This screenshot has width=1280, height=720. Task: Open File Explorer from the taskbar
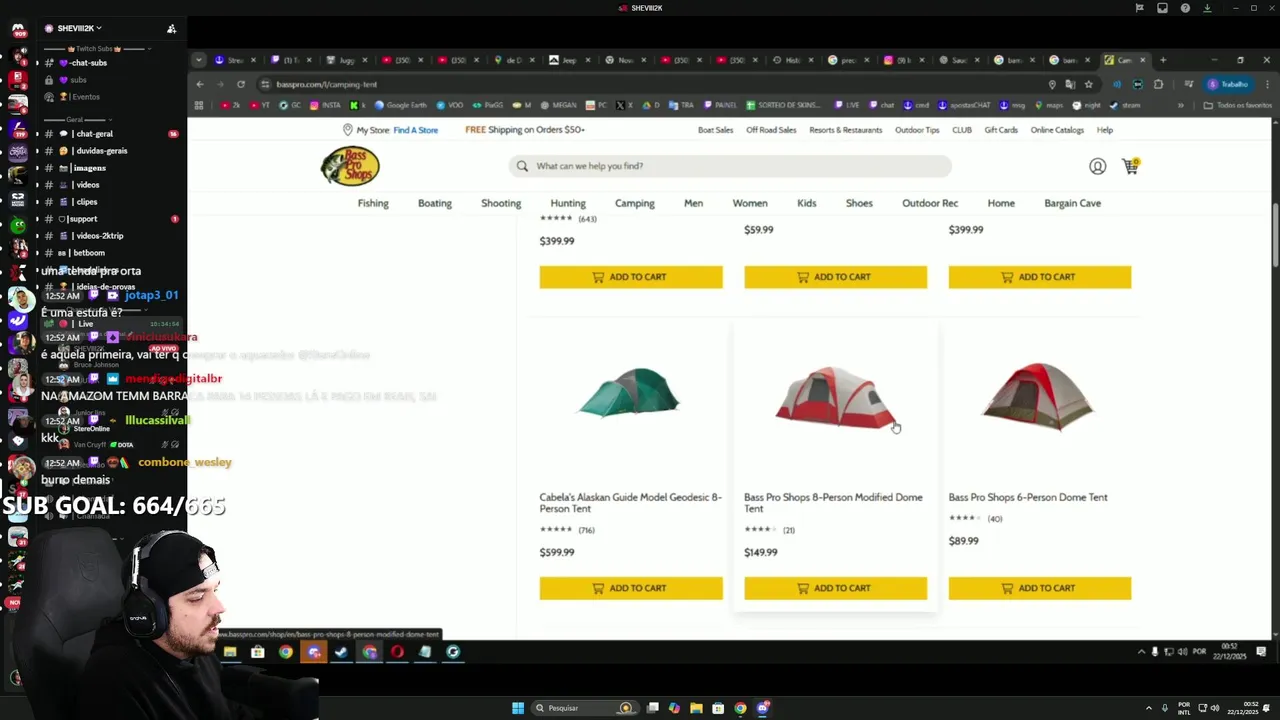[x=696, y=708]
